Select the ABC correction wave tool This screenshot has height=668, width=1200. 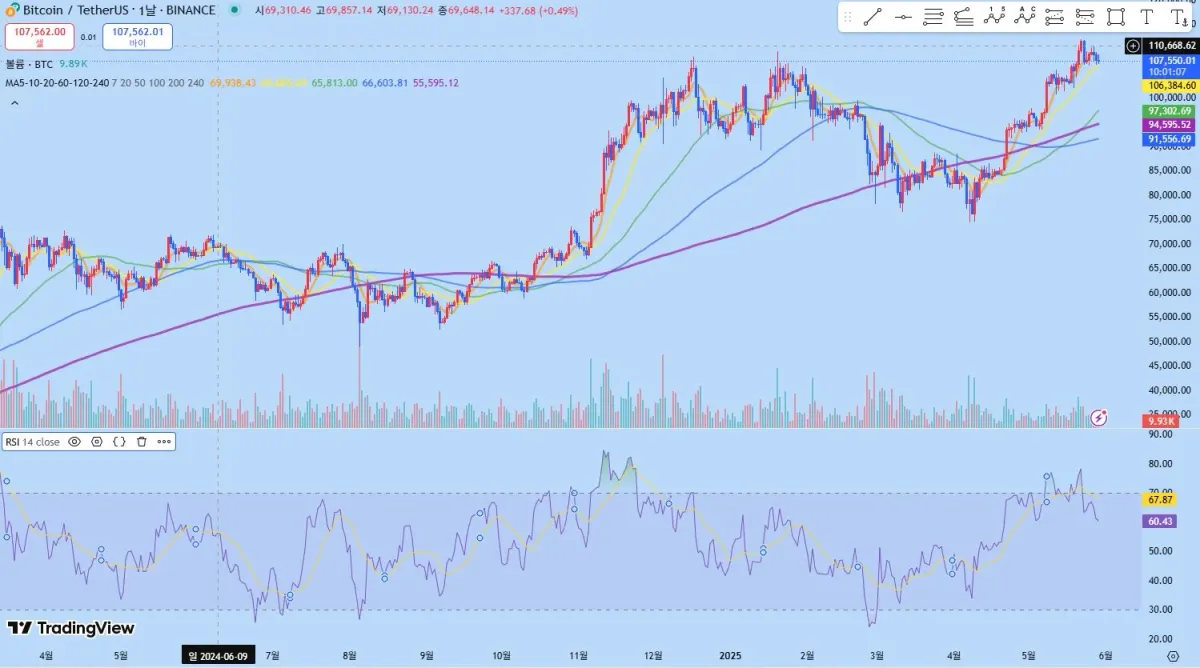[x=1025, y=17]
